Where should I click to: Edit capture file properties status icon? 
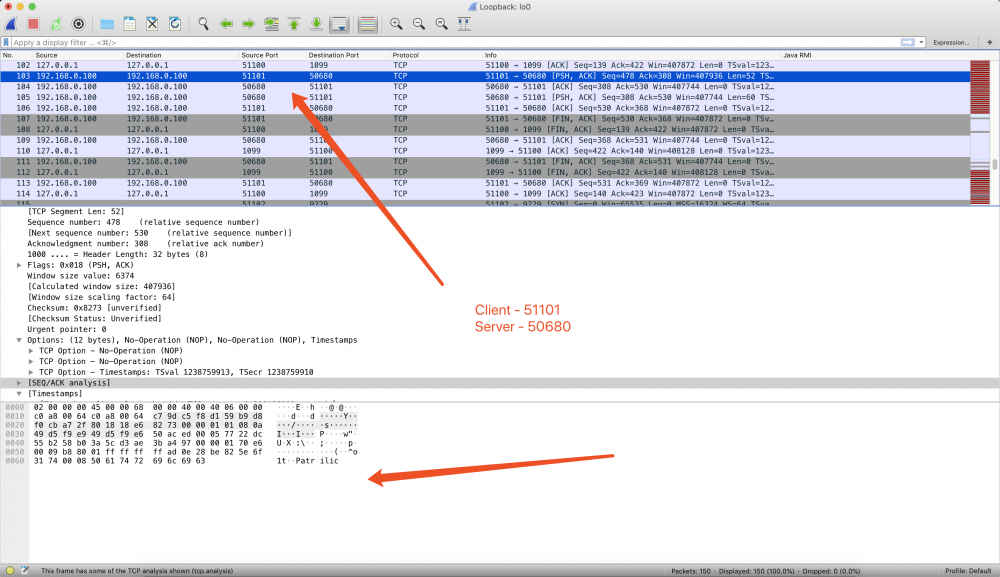(25, 571)
